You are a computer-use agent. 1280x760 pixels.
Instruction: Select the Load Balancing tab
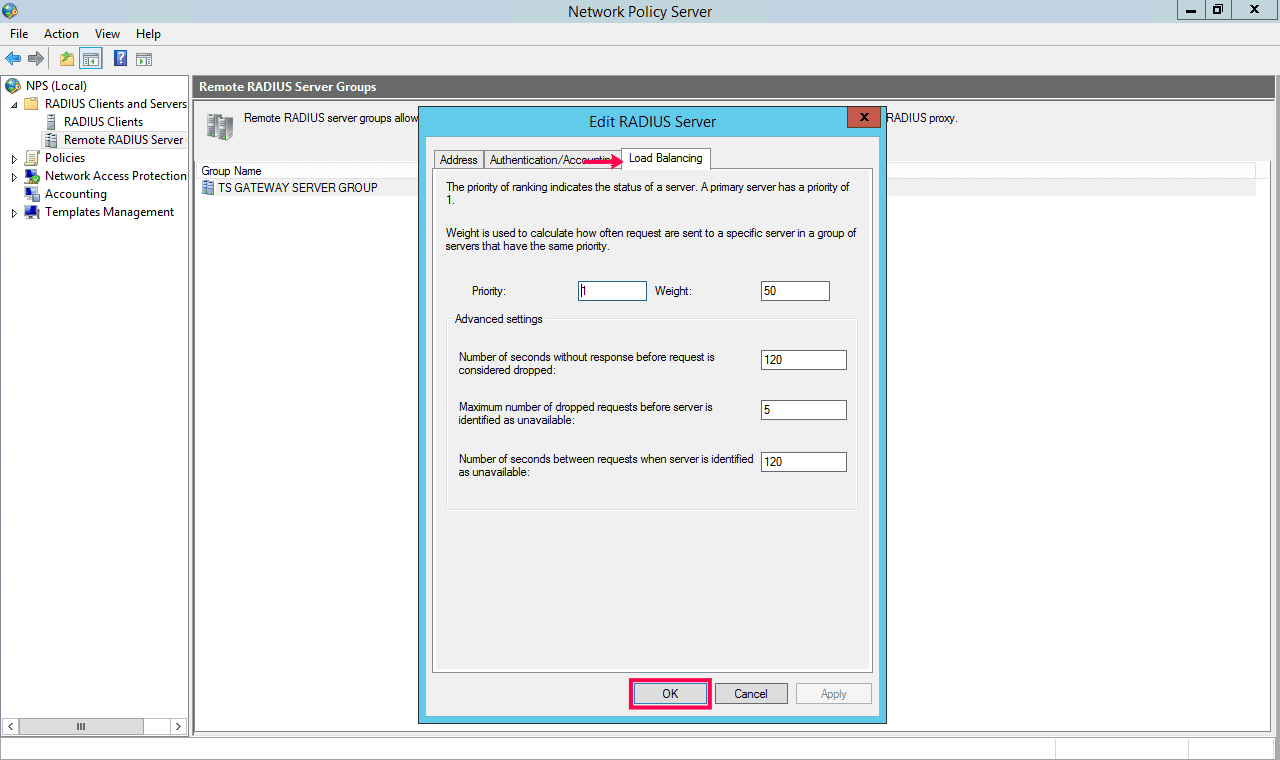tap(666, 158)
